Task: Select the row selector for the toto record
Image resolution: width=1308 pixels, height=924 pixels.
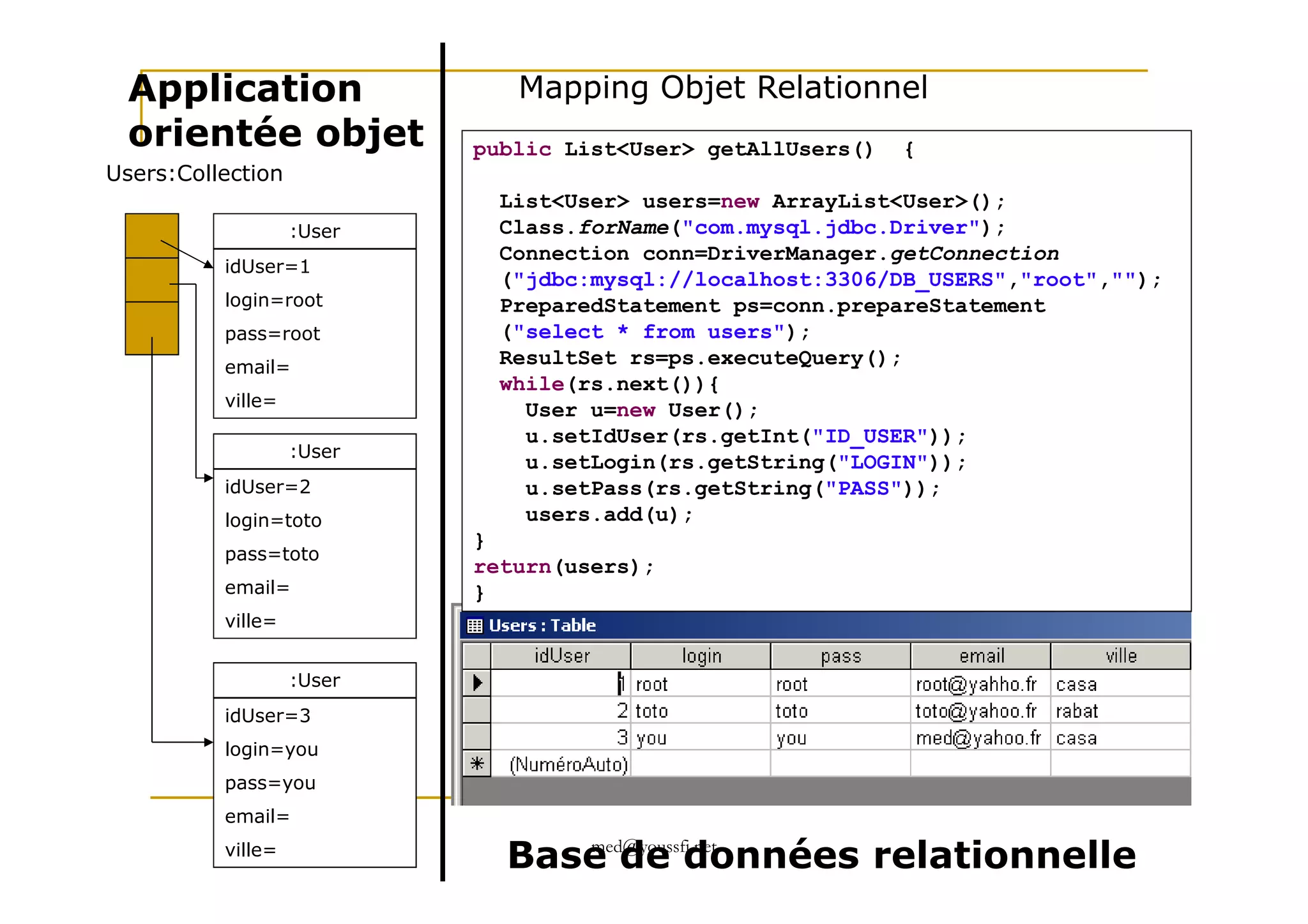Action: click(x=477, y=709)
